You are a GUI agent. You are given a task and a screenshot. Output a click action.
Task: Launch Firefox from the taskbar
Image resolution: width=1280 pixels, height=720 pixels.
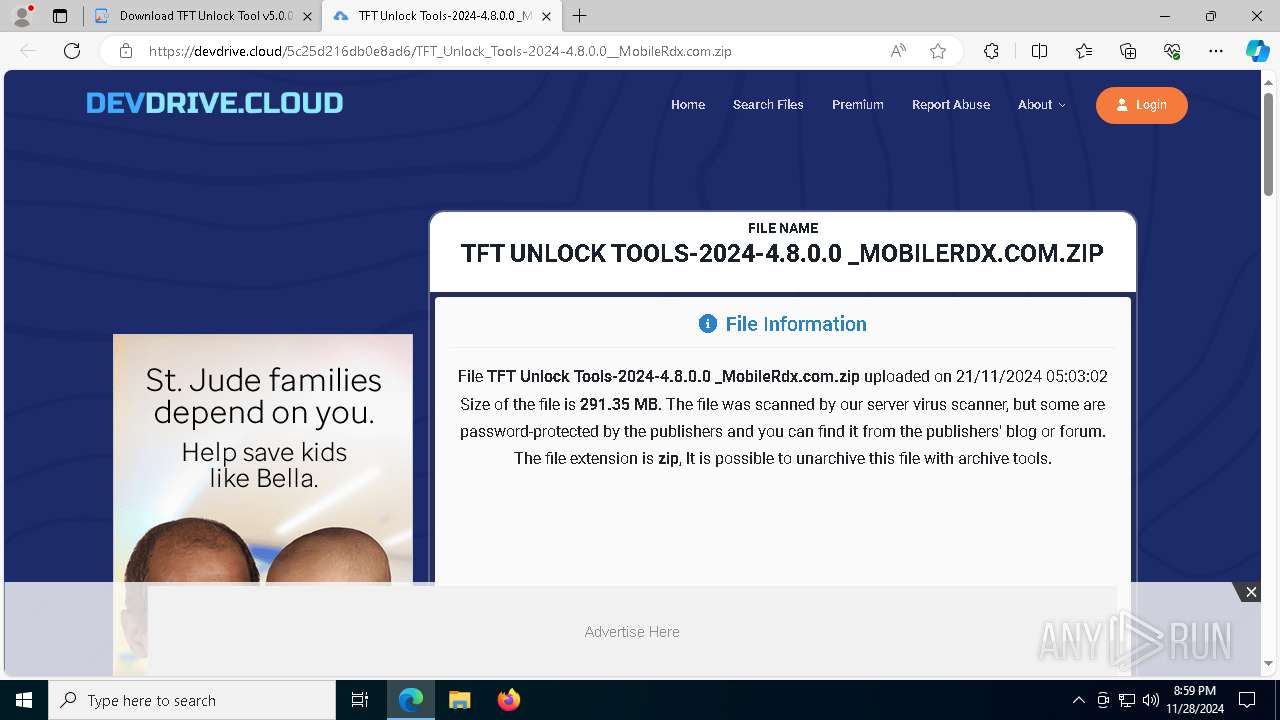(x=508, y=700)
